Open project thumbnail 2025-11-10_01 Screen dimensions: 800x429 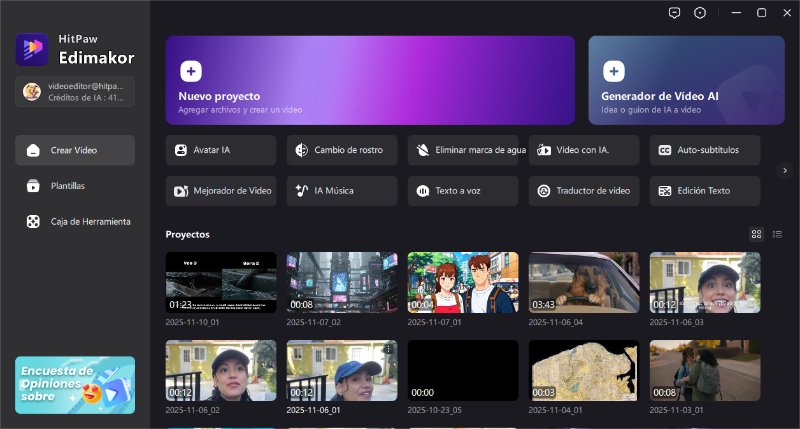pos(221,282)
